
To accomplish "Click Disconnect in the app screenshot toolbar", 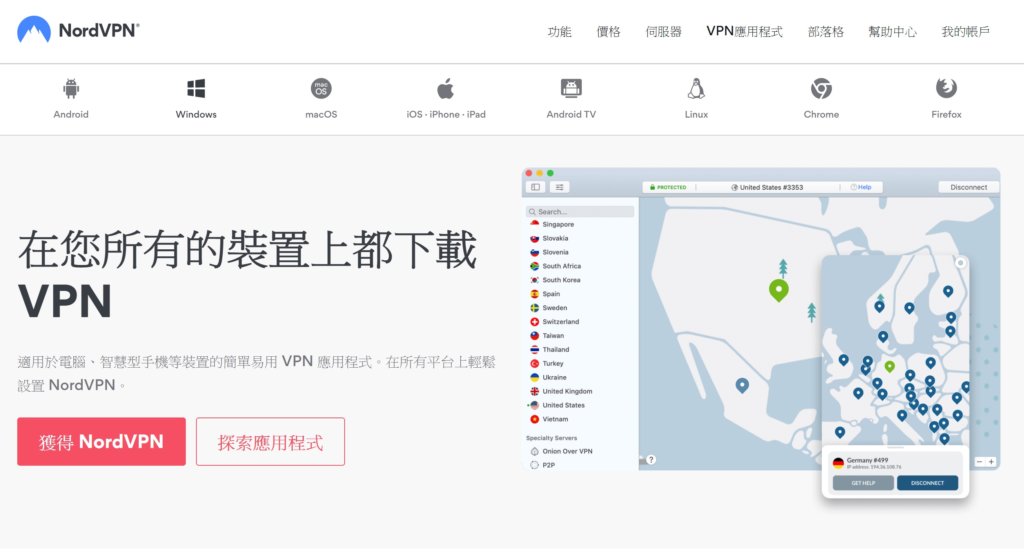I will [968, 187].
